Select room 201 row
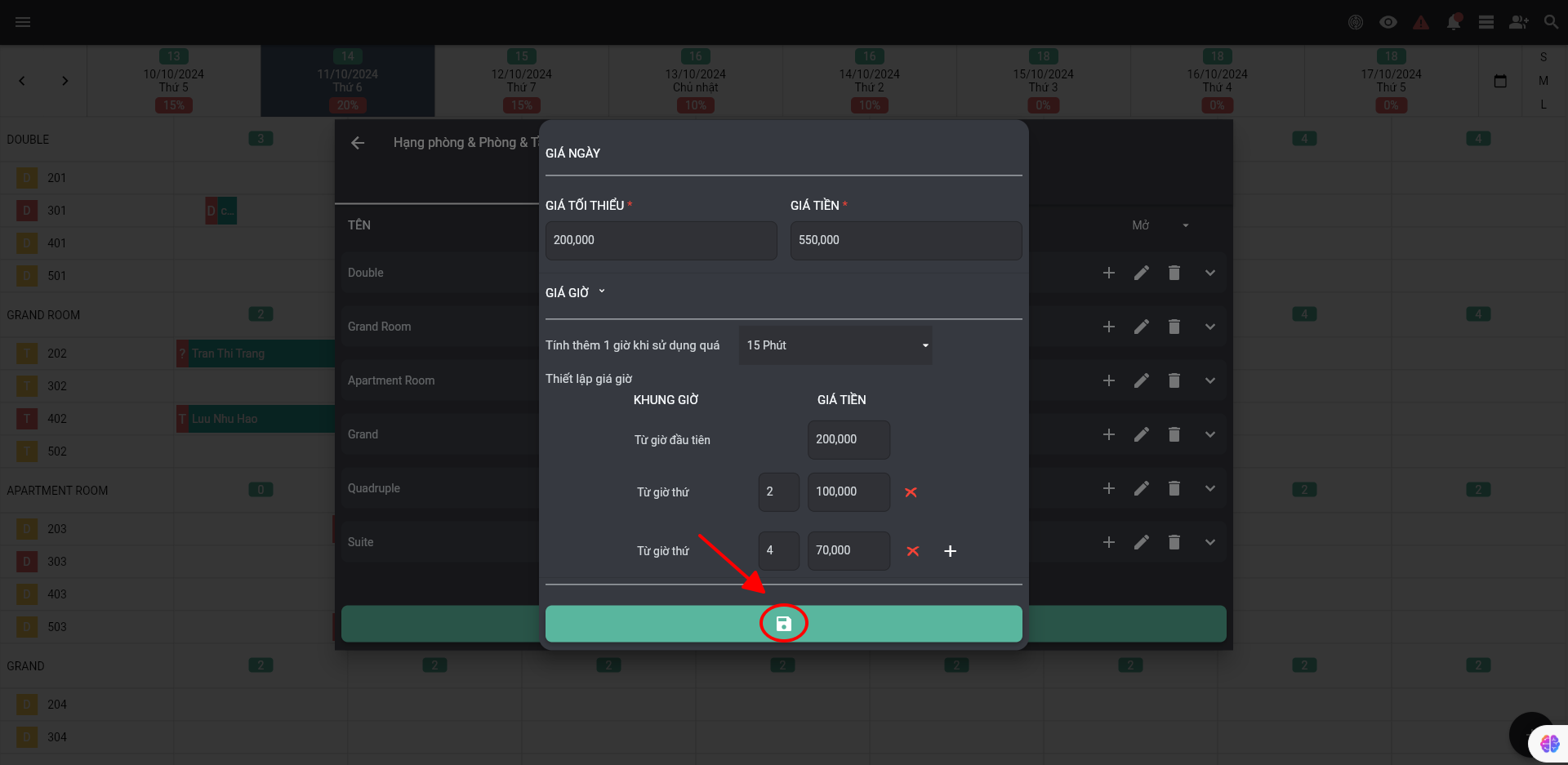 [87, 178]
